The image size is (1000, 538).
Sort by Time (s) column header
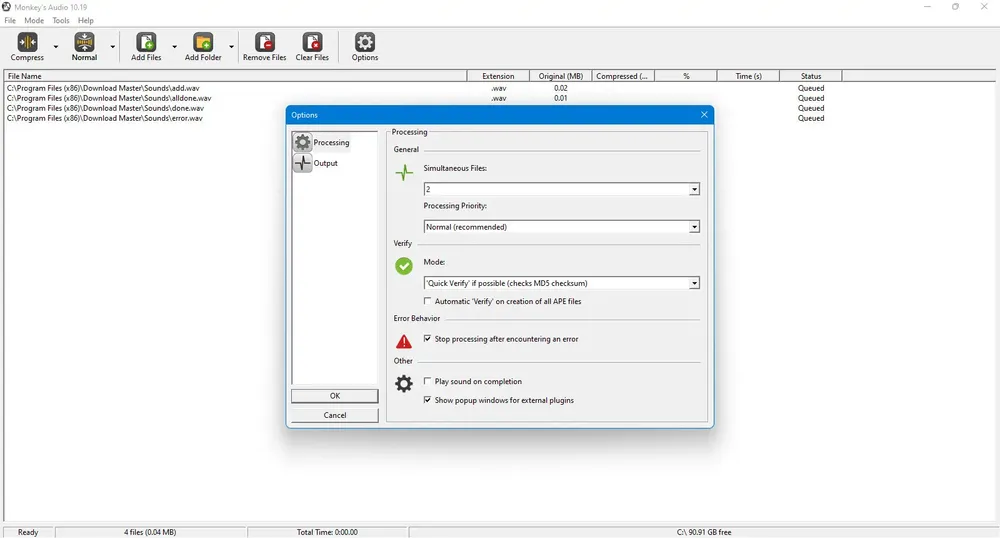click(749, 76)
